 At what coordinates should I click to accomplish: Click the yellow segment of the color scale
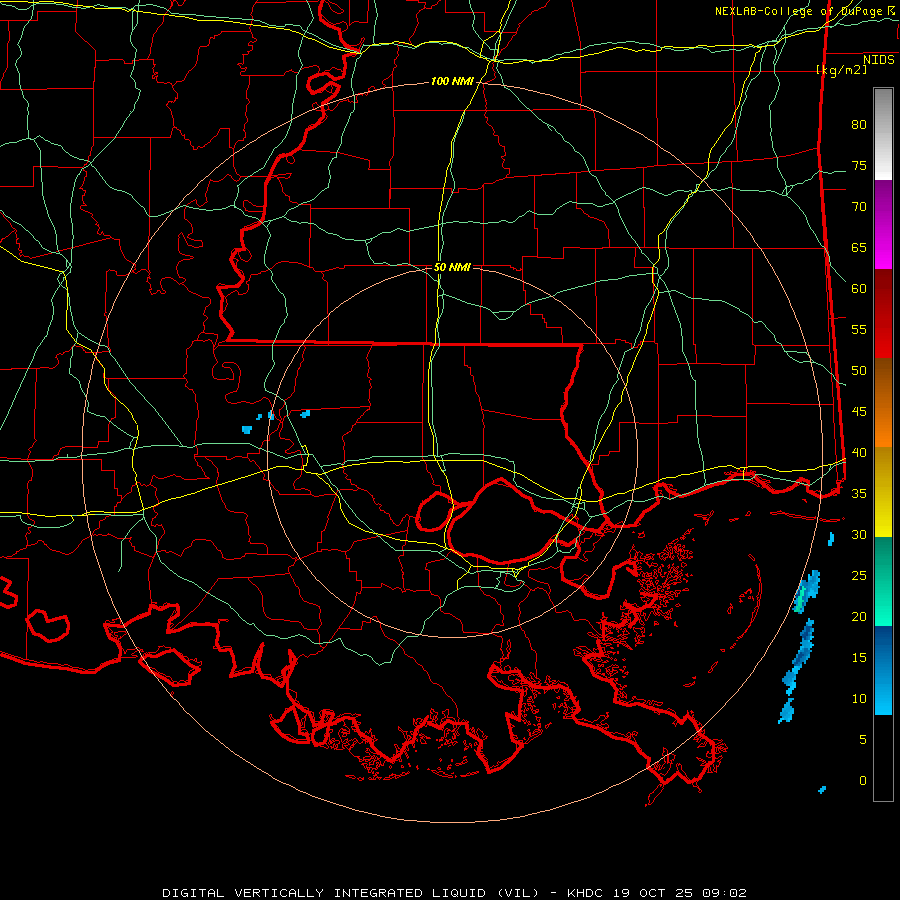(x=883, y=492)
